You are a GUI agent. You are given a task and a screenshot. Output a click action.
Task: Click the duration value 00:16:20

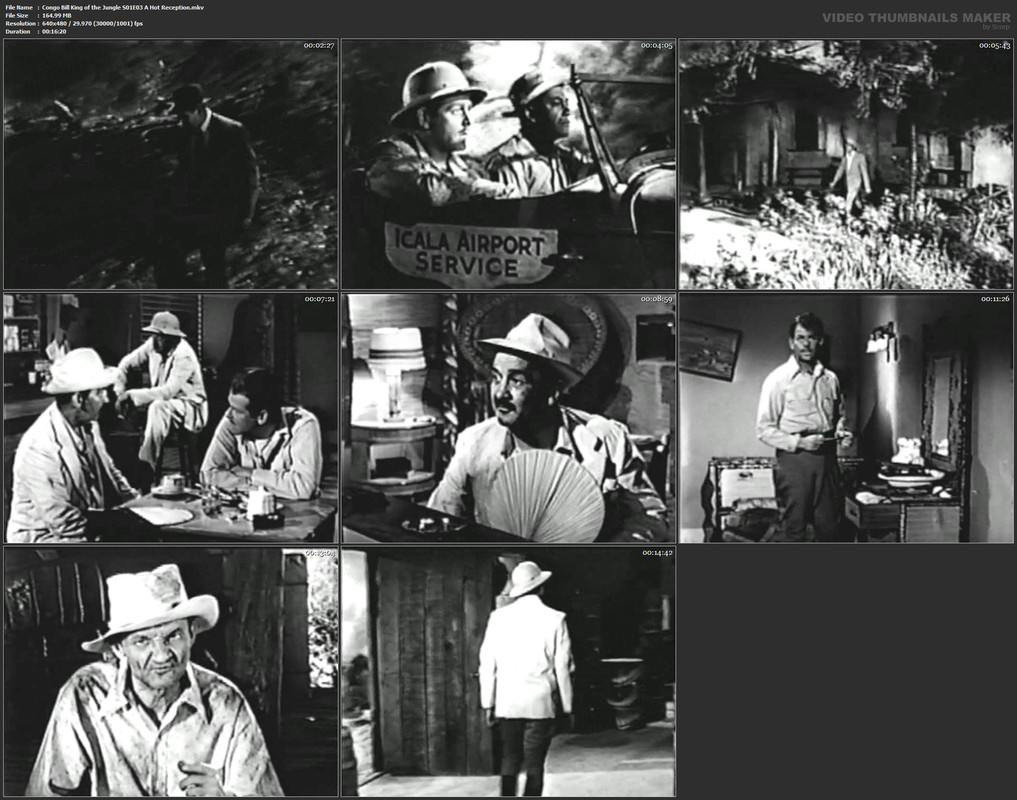pos(54,31)
